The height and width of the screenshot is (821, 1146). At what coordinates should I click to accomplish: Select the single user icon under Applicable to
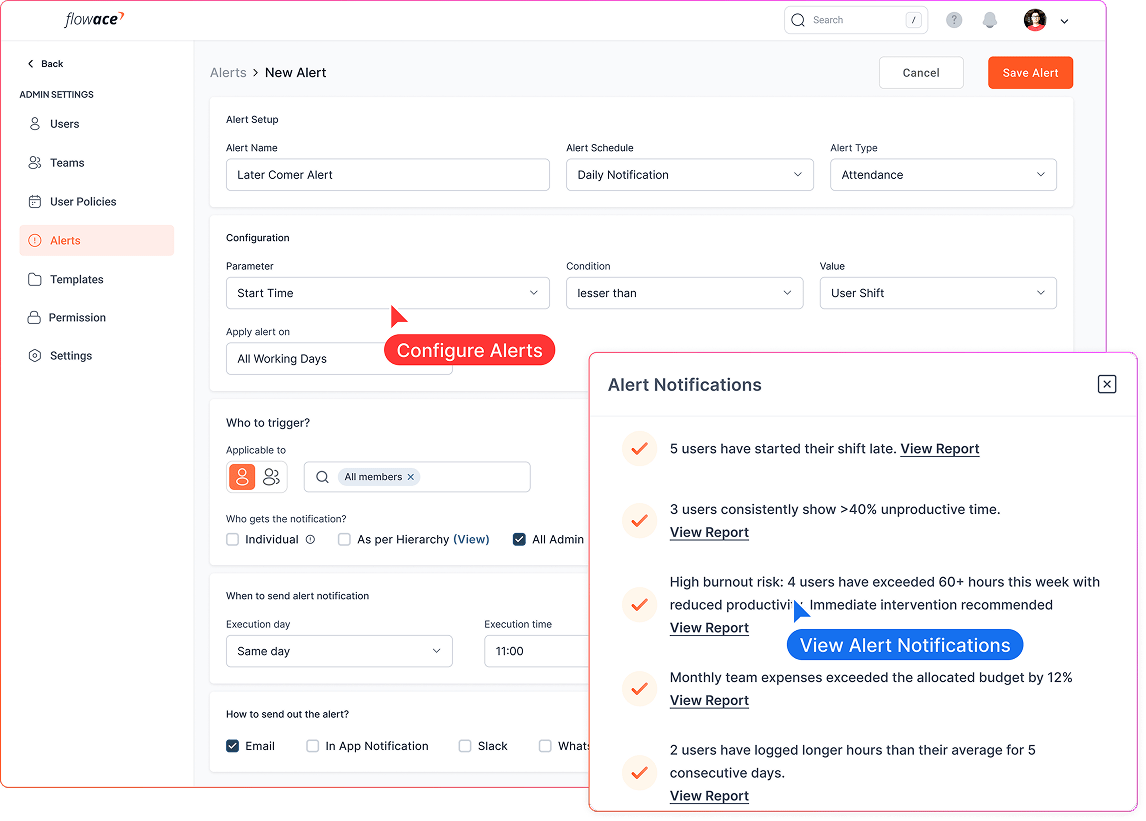[242, 477]
